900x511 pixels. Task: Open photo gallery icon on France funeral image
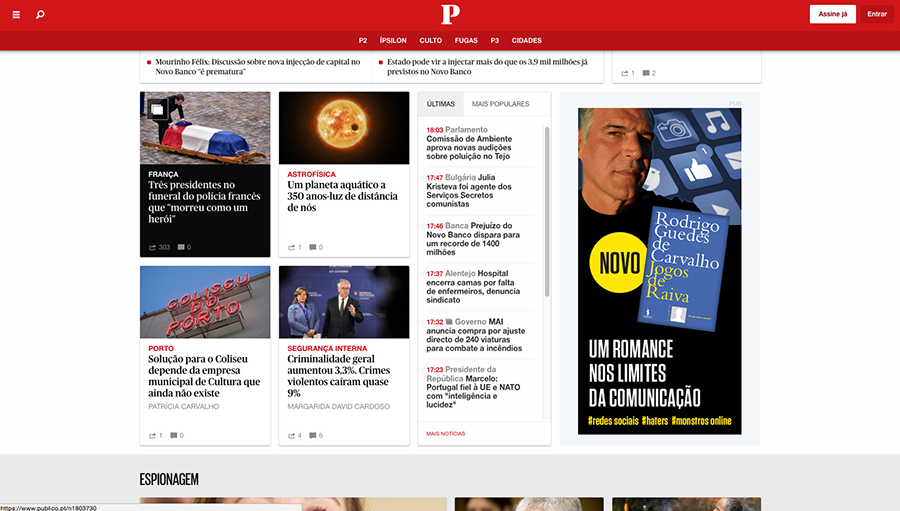point(157,109)
